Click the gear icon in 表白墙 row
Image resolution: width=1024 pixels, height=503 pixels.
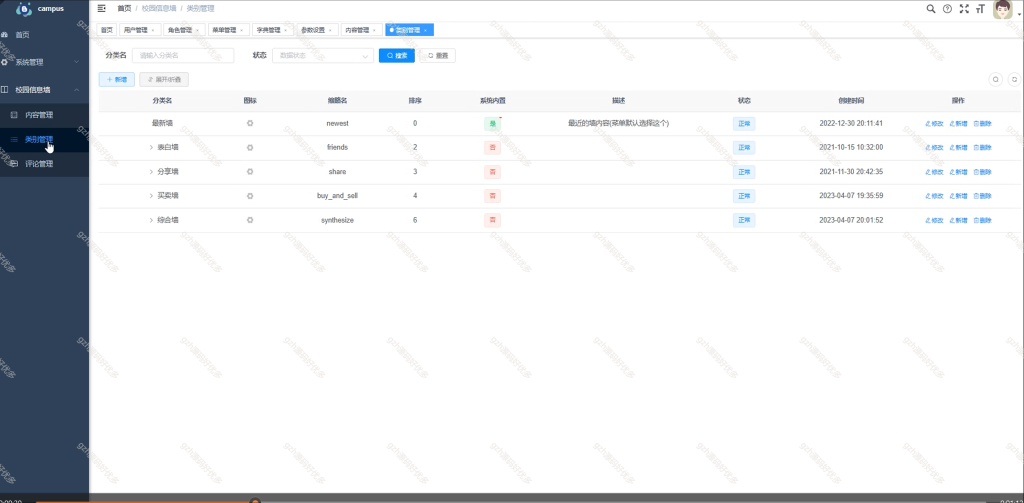click(249, 148)
